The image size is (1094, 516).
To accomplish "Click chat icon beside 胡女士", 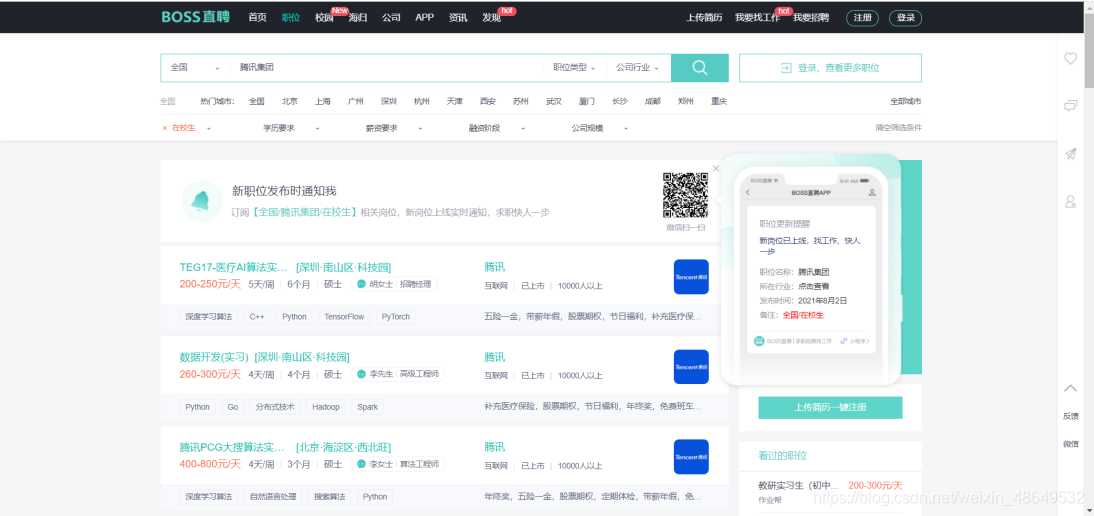I will (361, 284).
